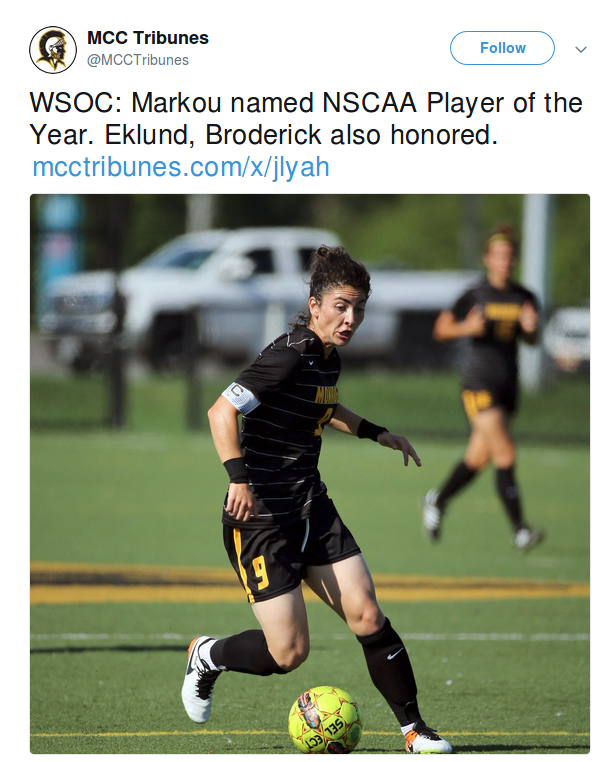Follow the MCC Tribunes account
The width and height of the screenshot is (602, 762).
tap(502, 48)
